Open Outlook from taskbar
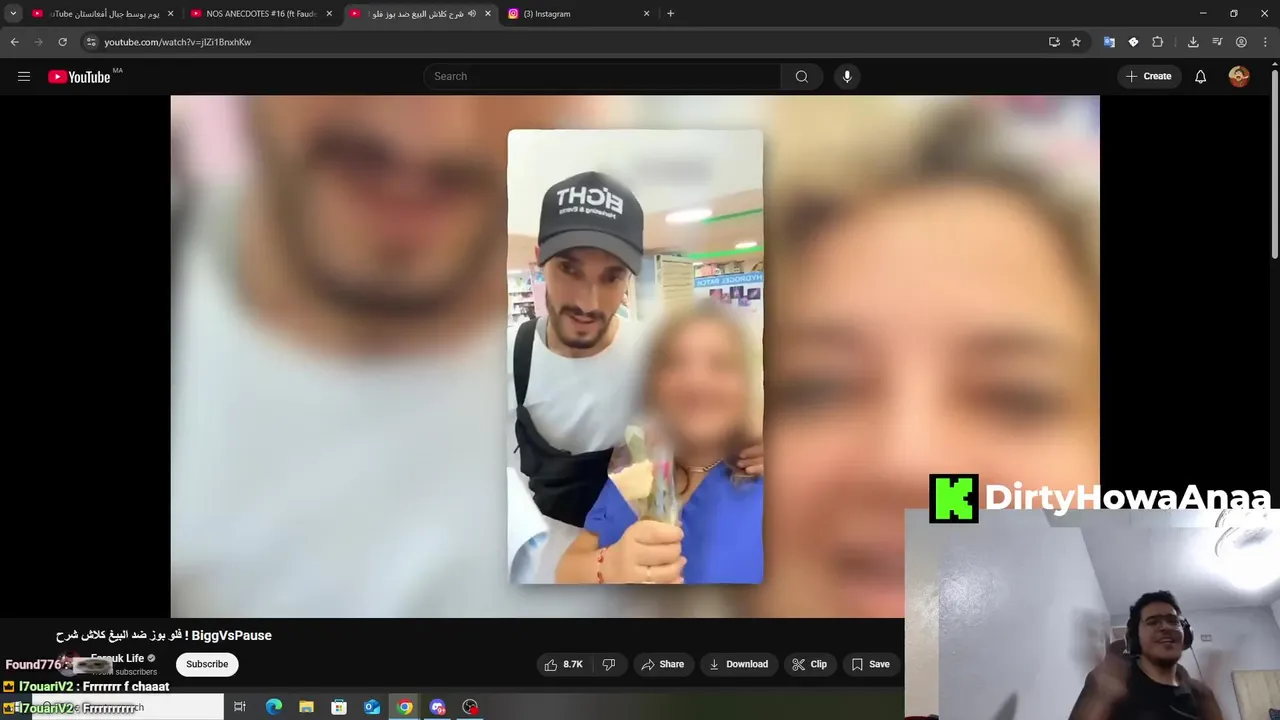1280x720 pixels. (372, 707)
